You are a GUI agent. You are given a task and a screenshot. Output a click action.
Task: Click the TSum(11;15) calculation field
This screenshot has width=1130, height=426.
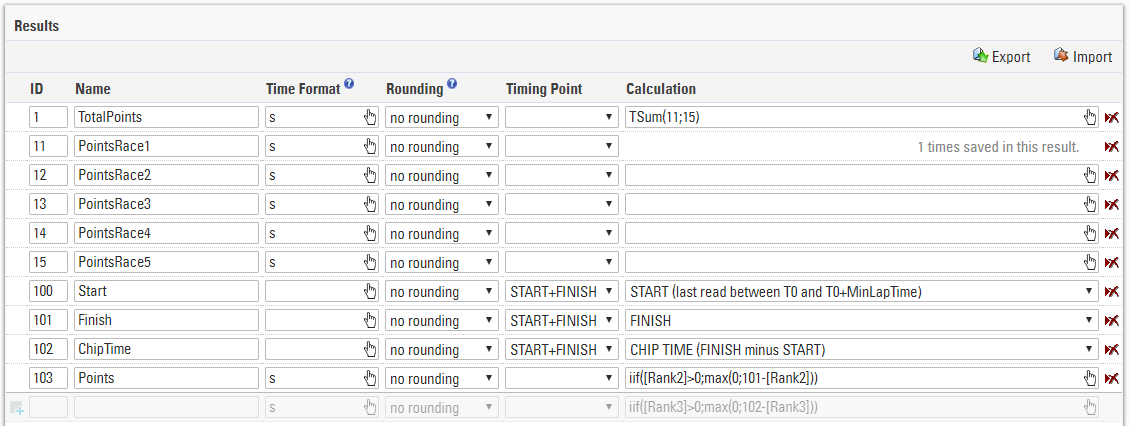point(850,118)
